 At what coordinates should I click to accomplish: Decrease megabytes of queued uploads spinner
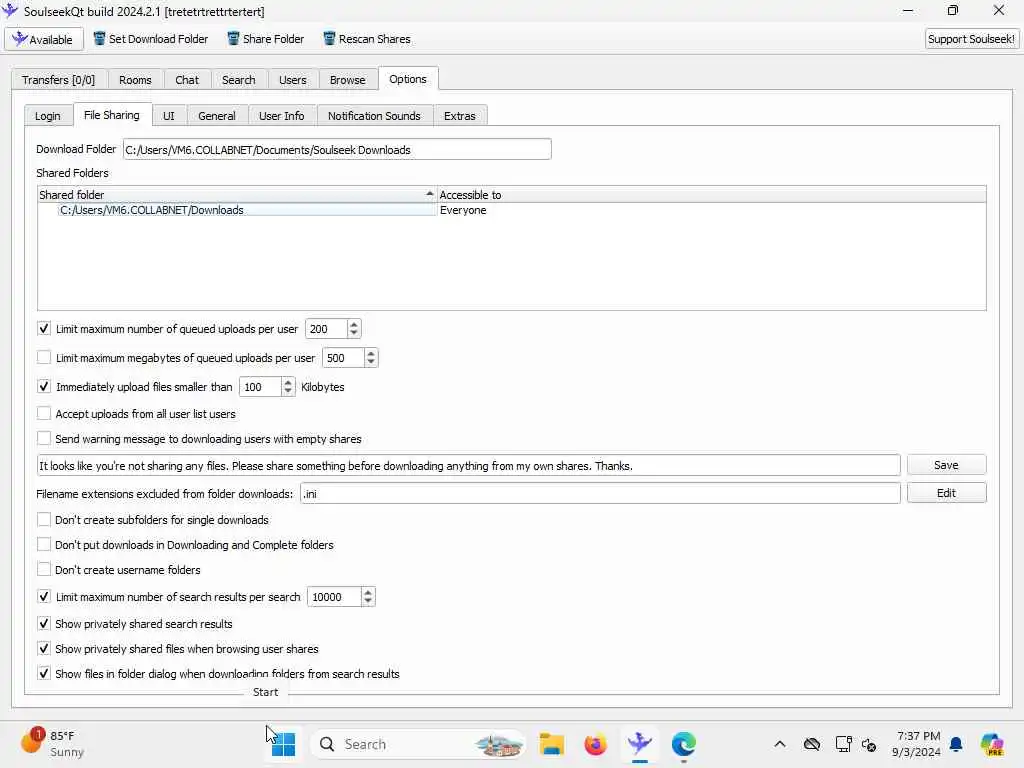click(x=370, y=362)
